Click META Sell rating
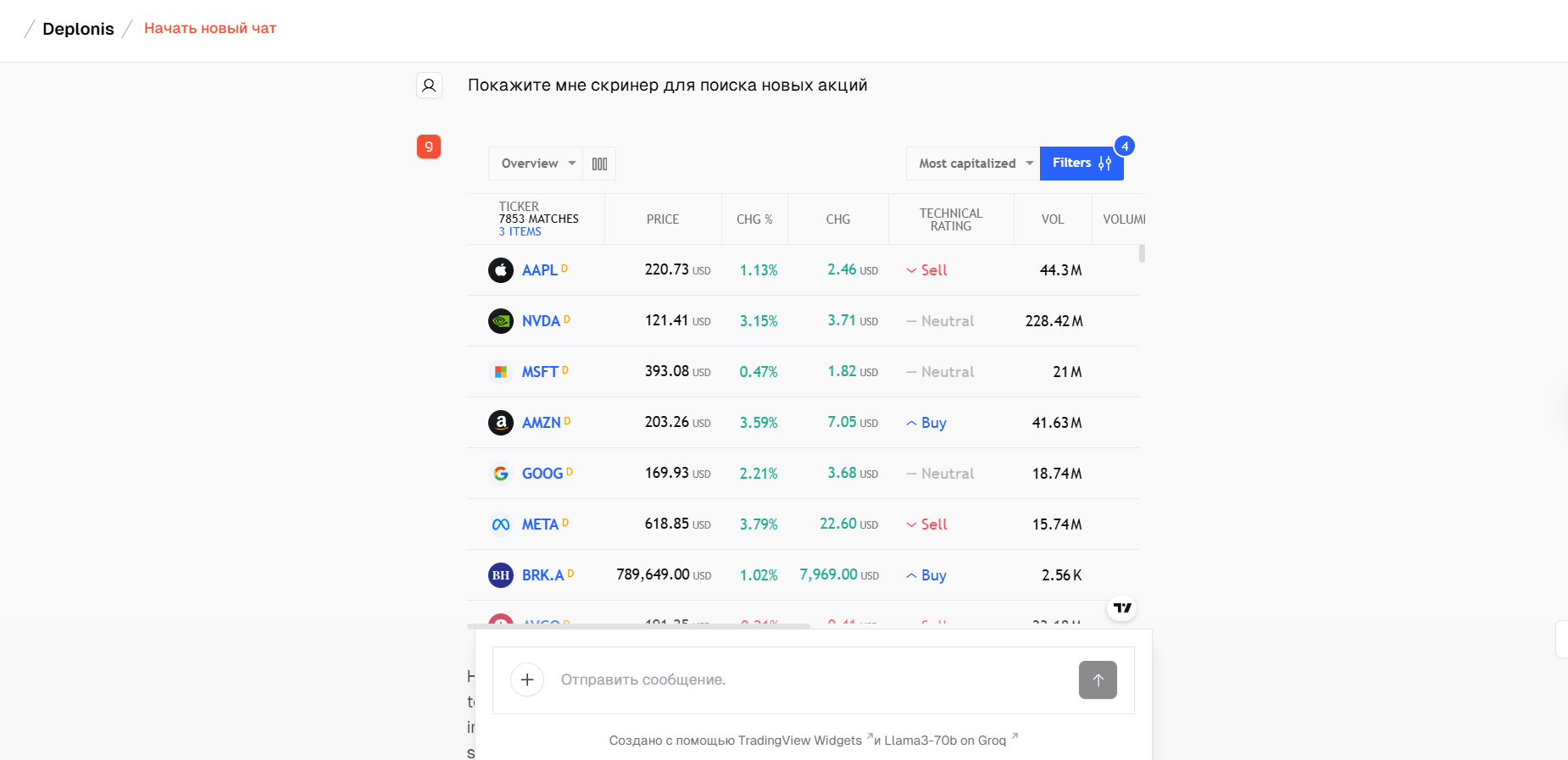1568x760 pixels. (x=926, y=524)
